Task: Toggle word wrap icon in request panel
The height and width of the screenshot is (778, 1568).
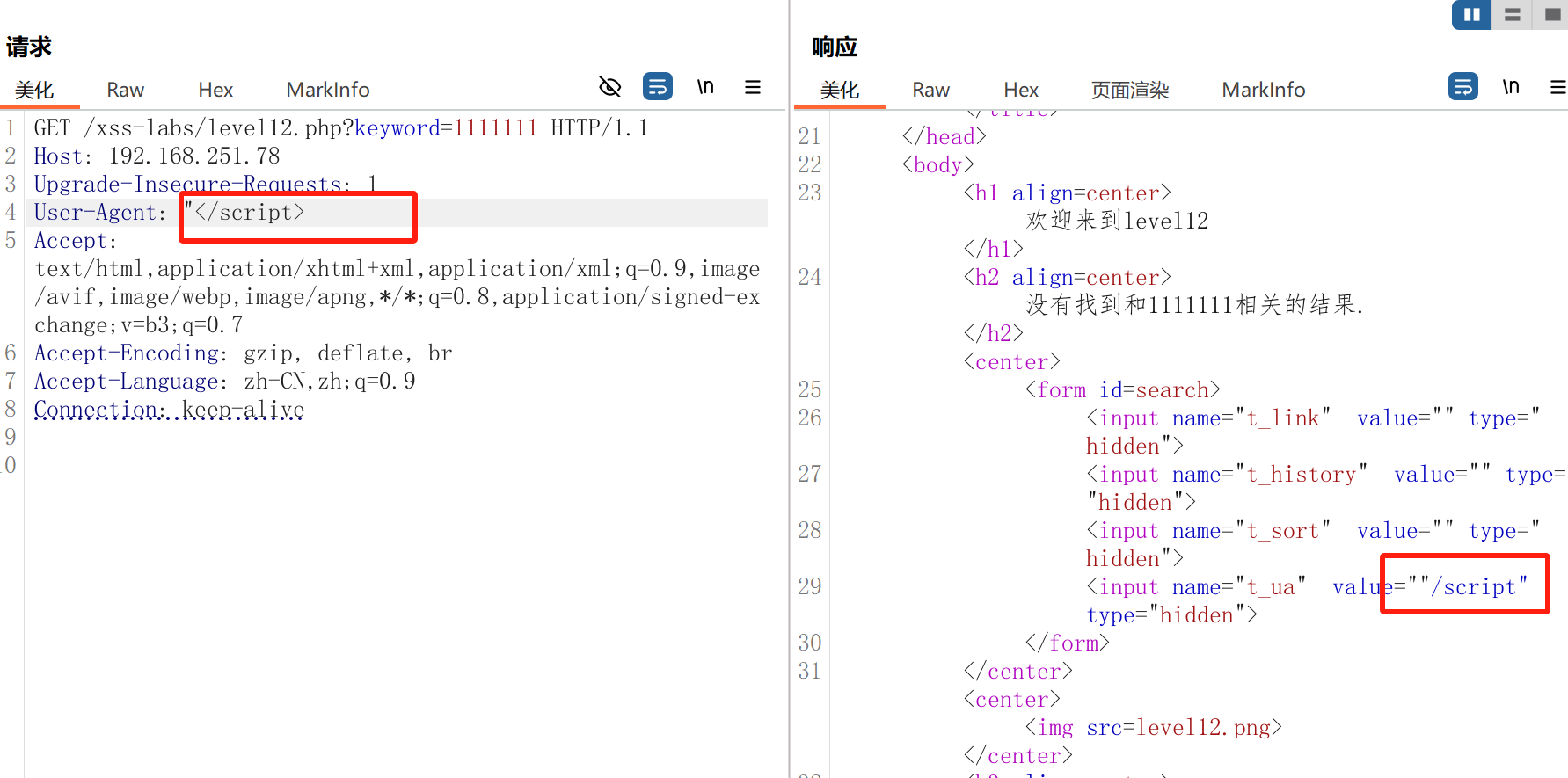Action: (658, 86)
